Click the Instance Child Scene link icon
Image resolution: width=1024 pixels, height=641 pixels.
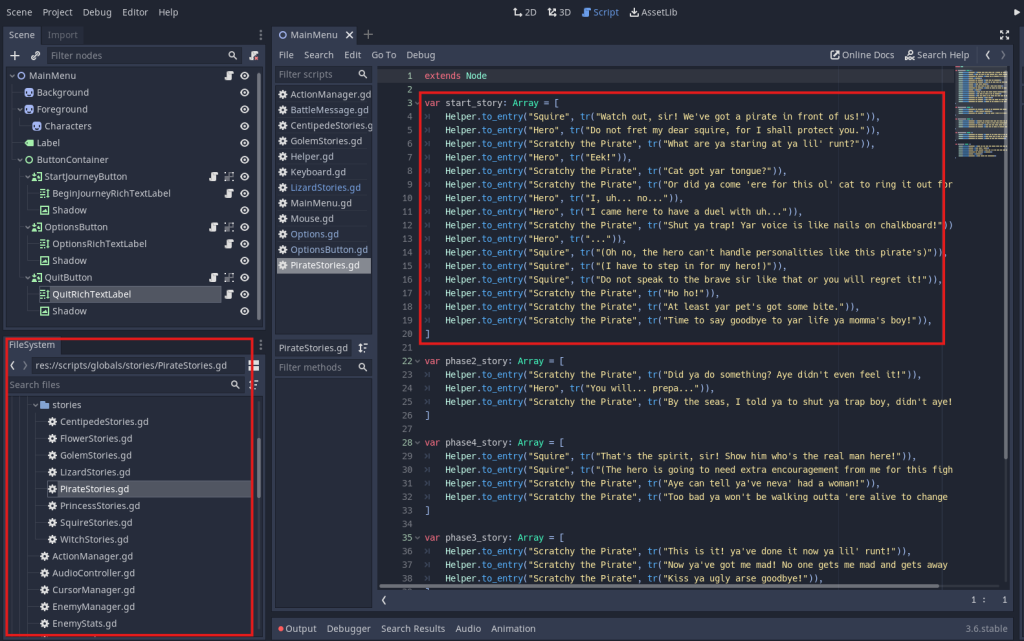coord(35,56)
